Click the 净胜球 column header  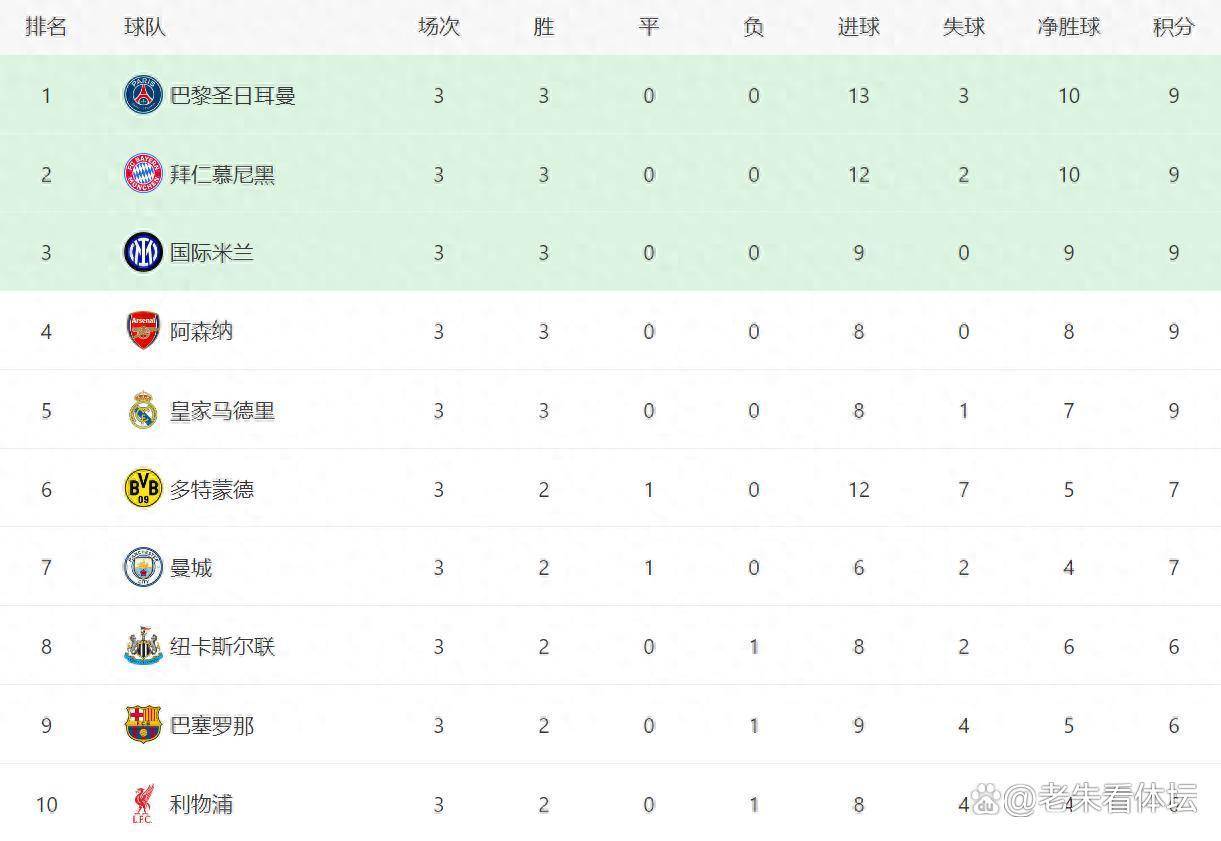1068,27
